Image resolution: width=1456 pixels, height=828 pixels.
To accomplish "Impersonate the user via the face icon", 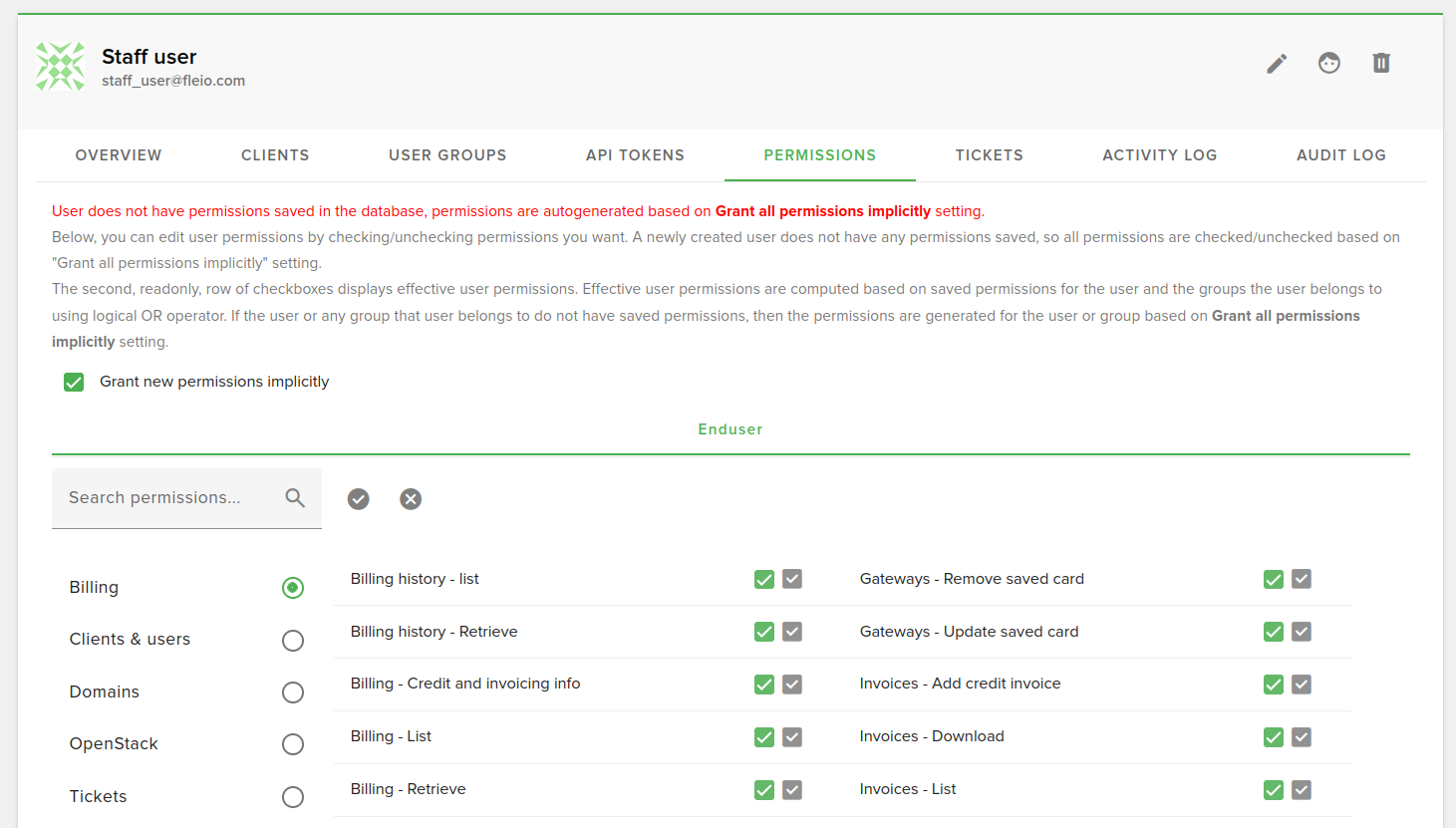I will 1329,63.
